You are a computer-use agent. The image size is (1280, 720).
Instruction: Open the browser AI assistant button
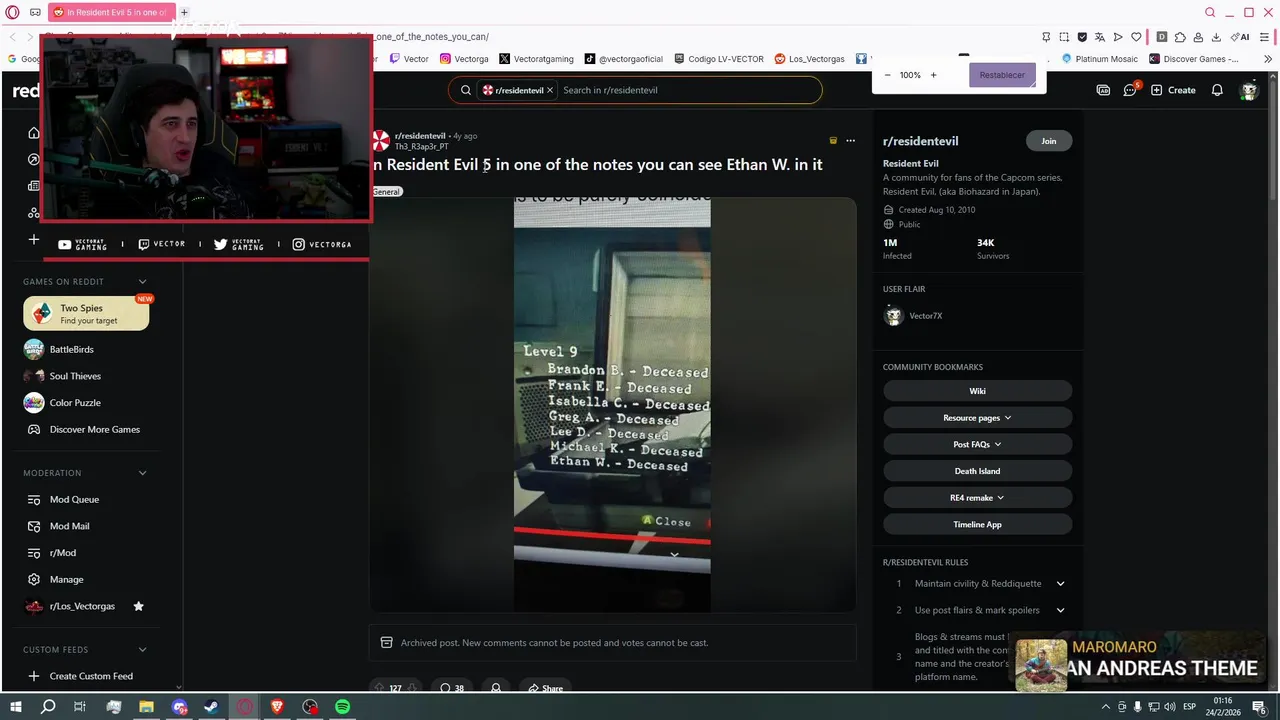tap(1240, 37)
